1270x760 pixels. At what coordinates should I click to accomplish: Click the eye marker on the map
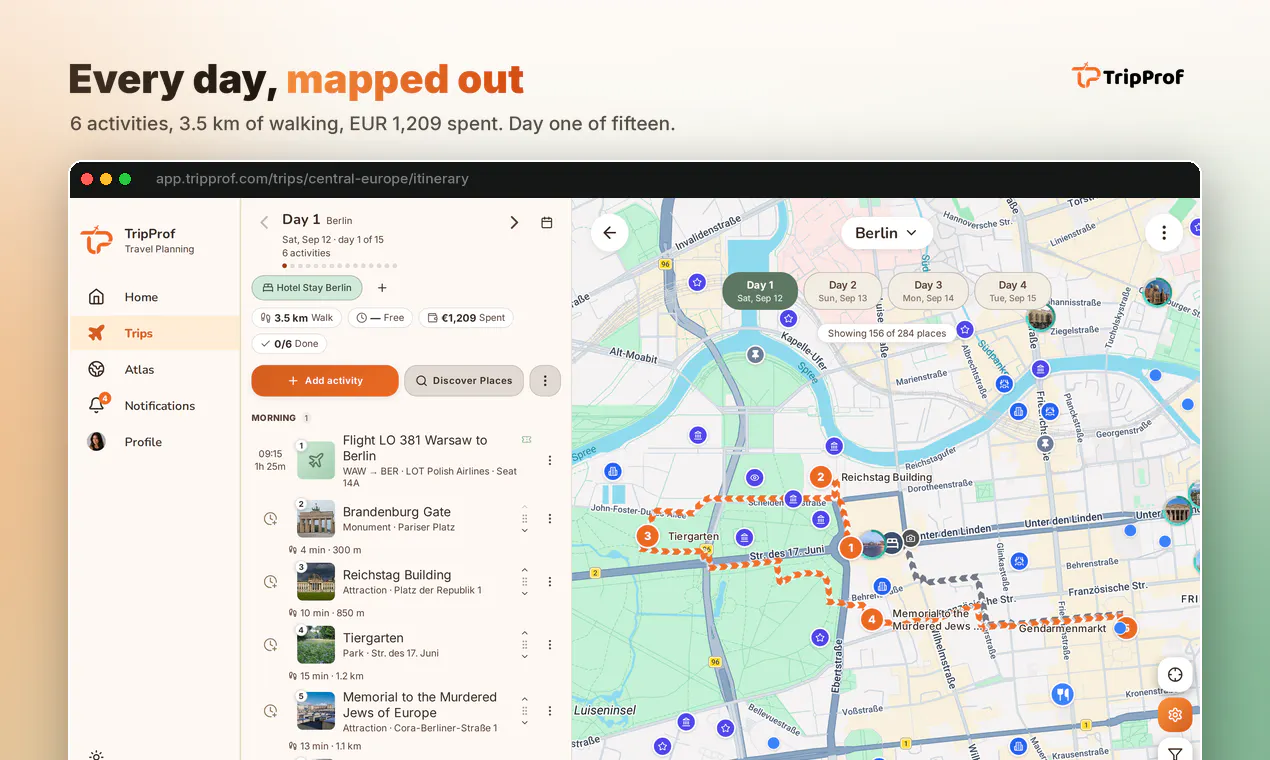point(755,478)
